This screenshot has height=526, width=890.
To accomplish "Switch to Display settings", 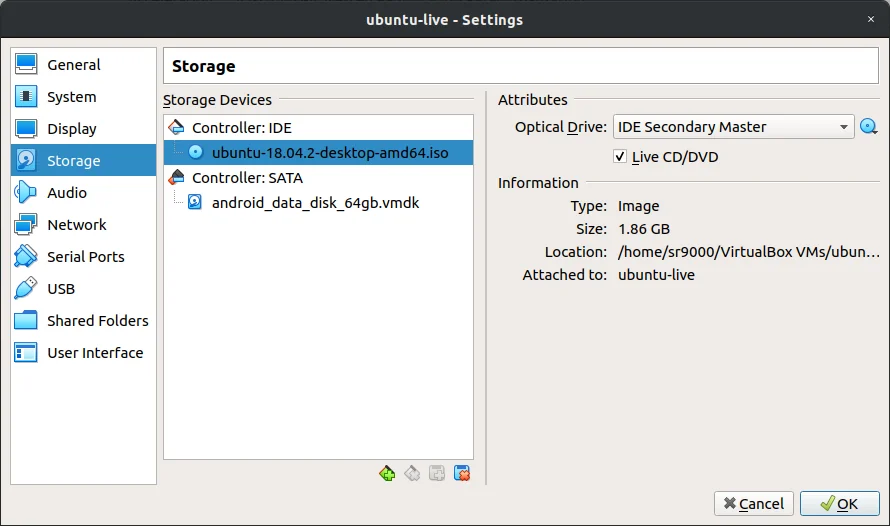I will [83, 129].
